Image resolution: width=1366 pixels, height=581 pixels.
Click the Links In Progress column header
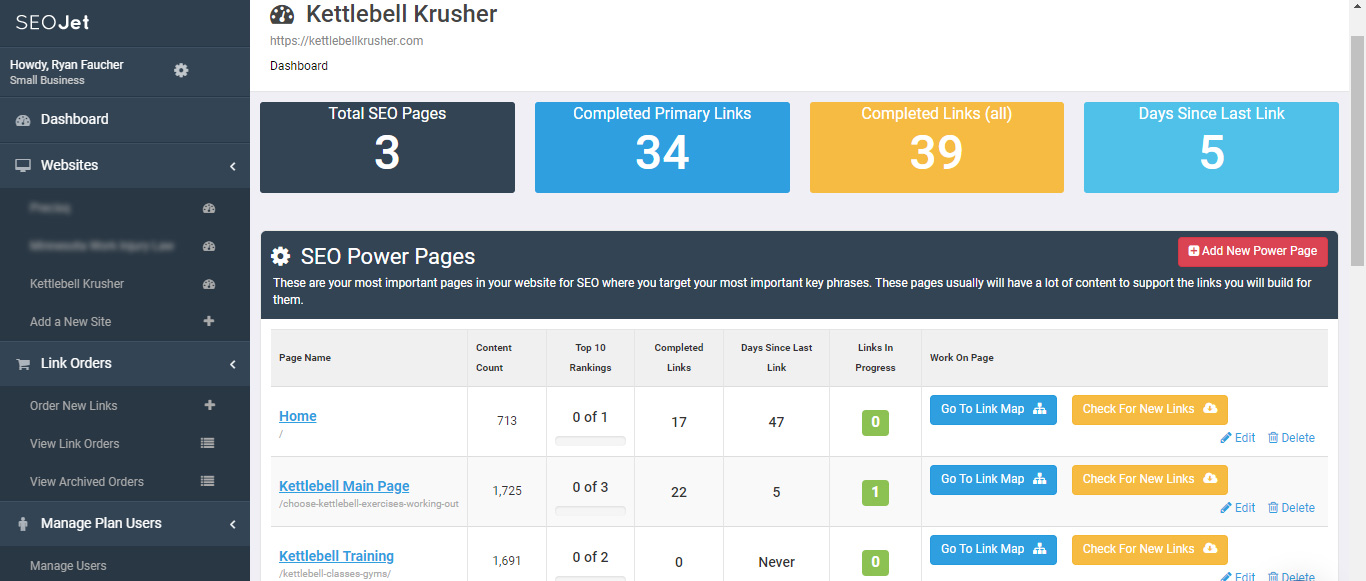pos(876,358)
